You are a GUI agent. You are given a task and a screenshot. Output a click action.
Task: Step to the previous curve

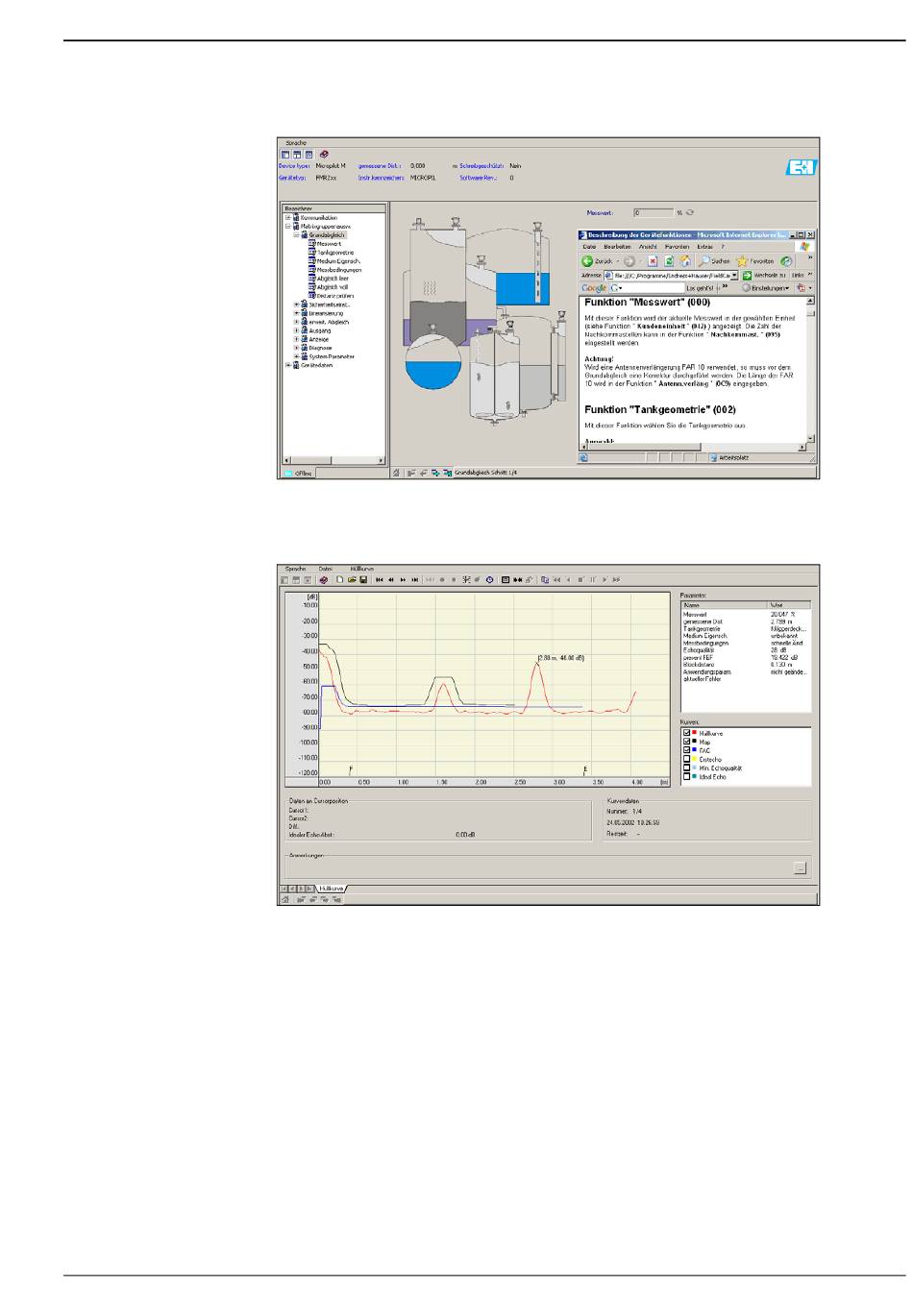[391, 580]
